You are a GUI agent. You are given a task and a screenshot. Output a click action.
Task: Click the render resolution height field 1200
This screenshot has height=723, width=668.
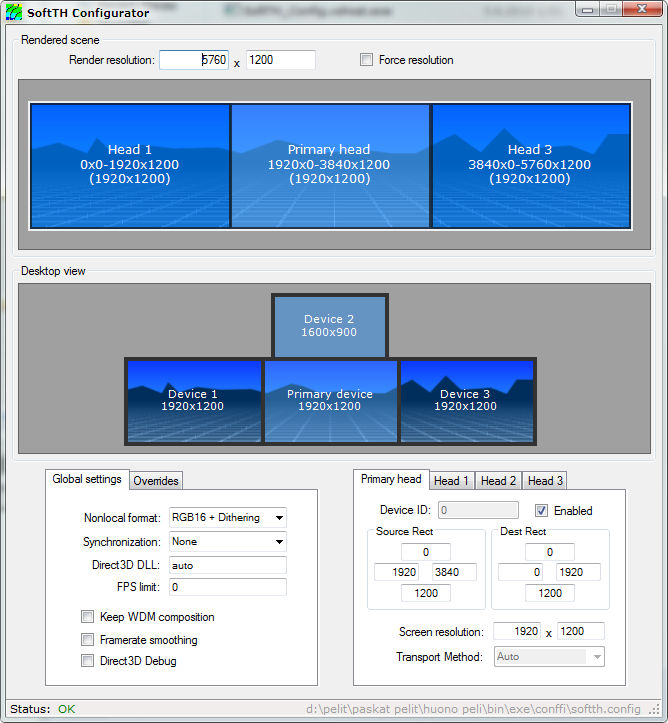click(281, 60)
